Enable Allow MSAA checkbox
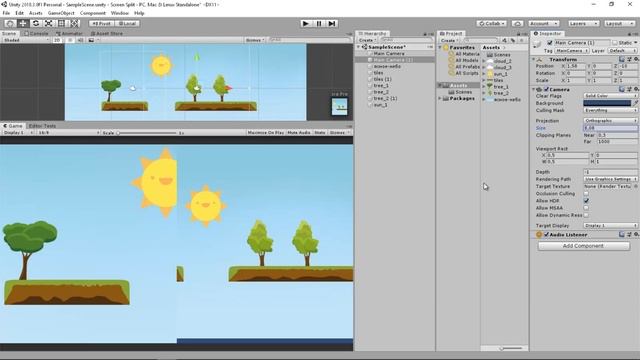The height and width of the screenshot is (360, 640). click(586, 208)
